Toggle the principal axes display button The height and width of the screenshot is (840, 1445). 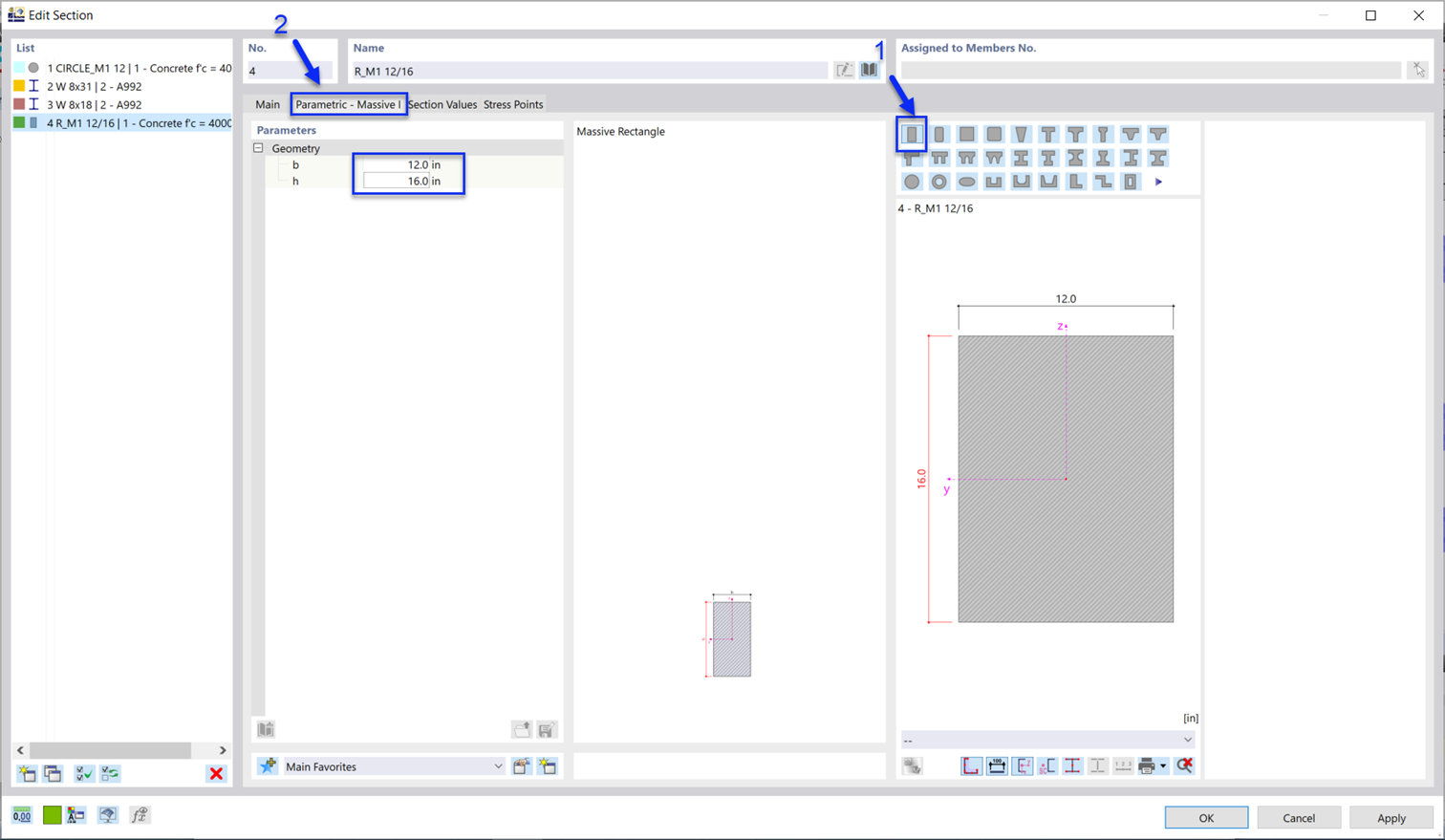click(x=1023, y=765)
